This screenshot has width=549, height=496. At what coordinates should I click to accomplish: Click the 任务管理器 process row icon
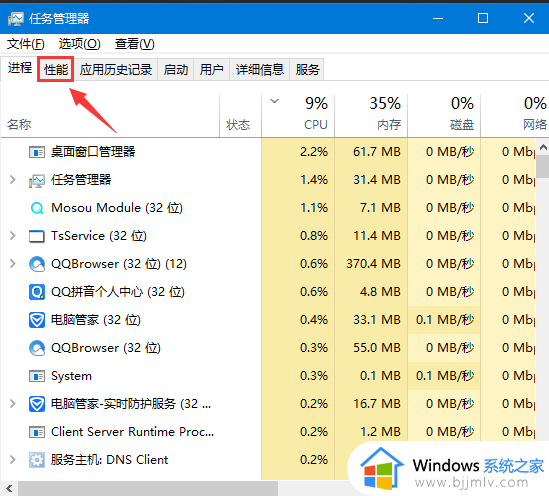point(37,180)
